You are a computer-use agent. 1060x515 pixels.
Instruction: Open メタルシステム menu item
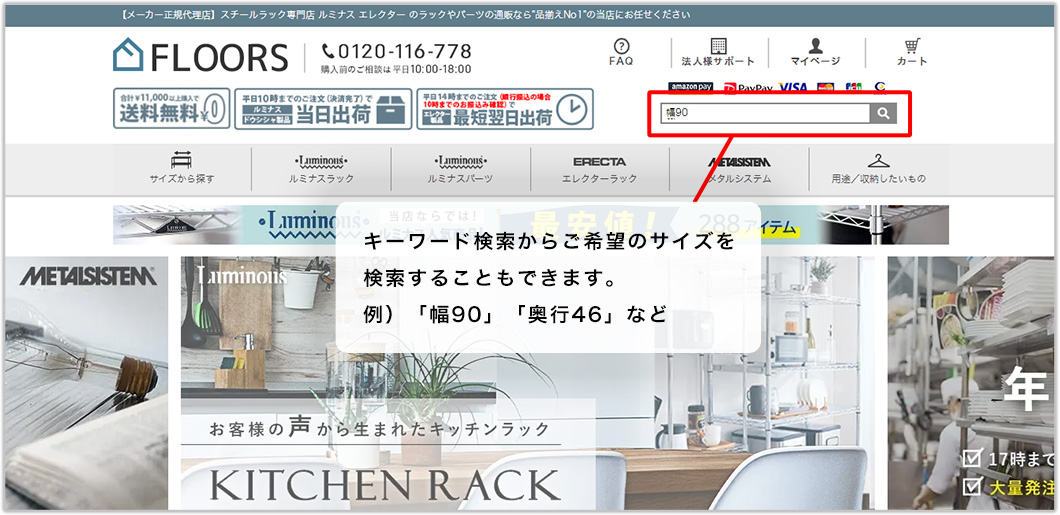[x=739, y=169]
